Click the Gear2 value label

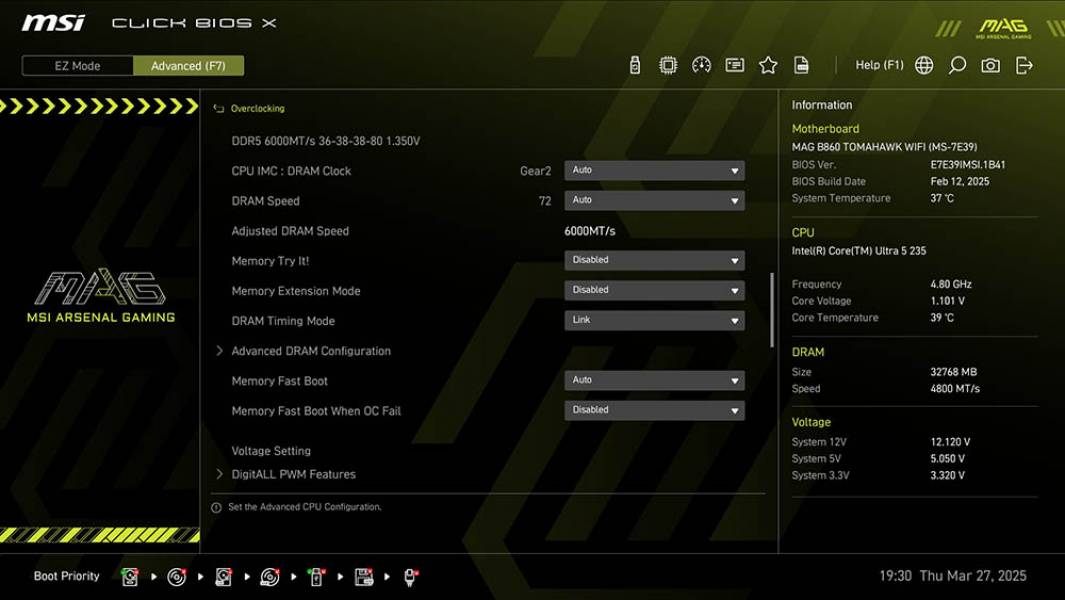(535, 171)
